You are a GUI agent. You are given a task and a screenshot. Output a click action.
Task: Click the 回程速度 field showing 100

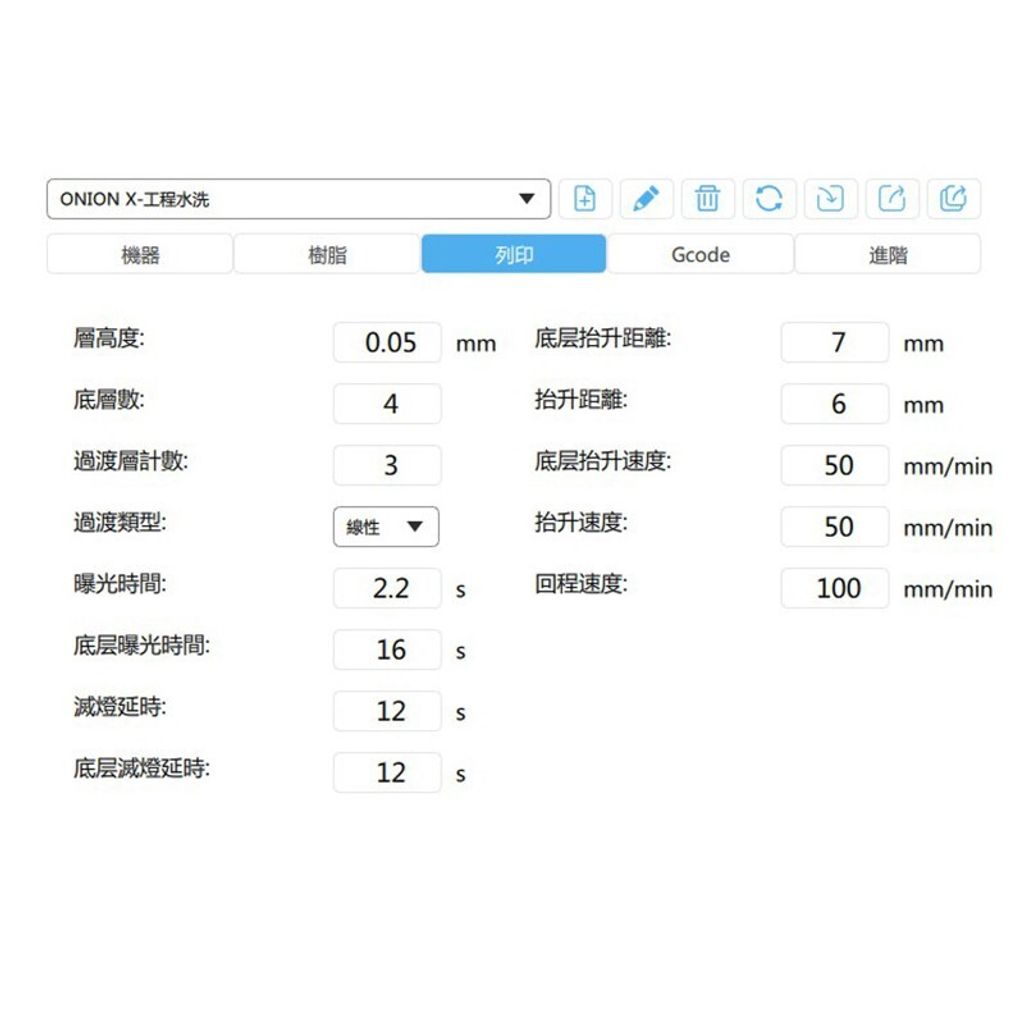(835, 588)
